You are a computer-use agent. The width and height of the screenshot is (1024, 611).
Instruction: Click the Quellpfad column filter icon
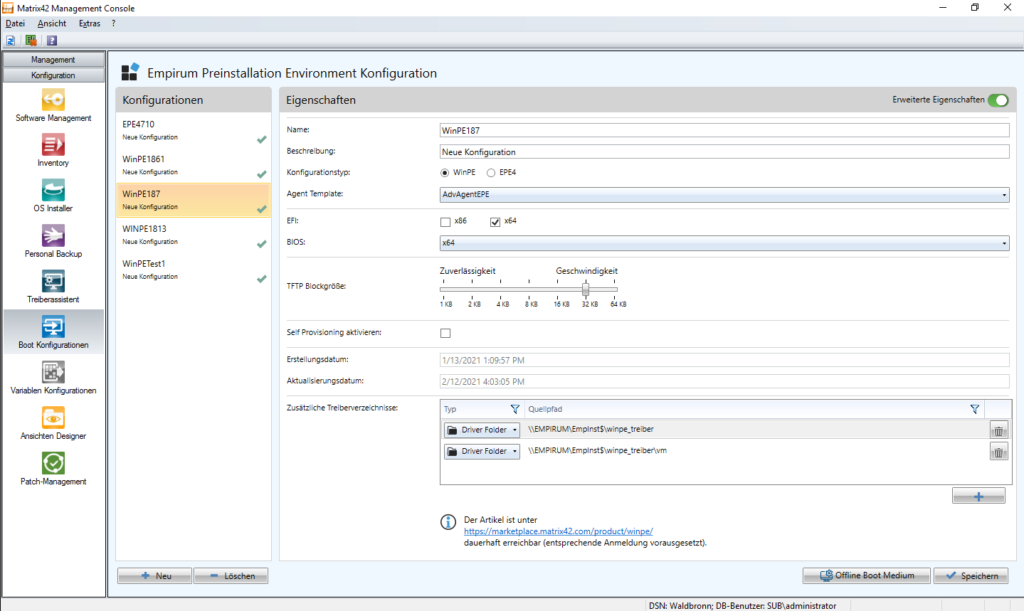[974, 409]
